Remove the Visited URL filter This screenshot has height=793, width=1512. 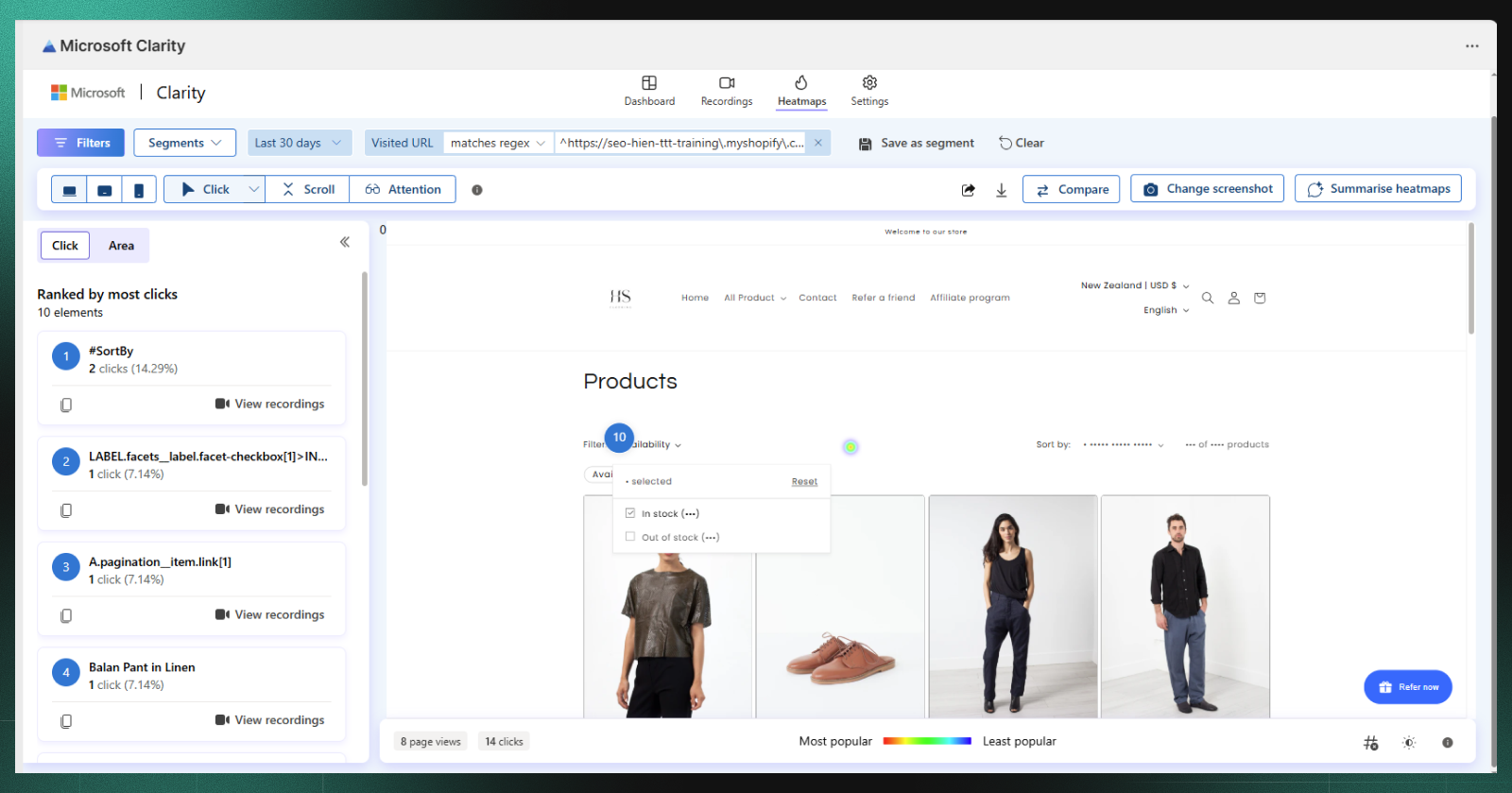818,143
